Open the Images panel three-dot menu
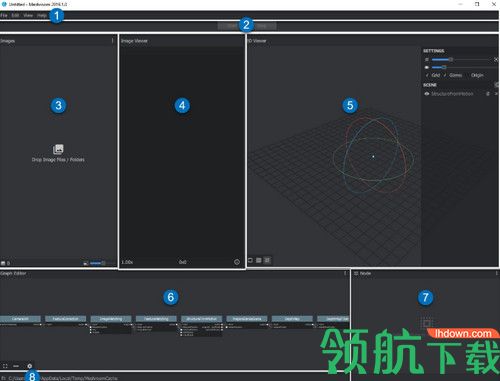The width and height of the screenshot is (500, 381). point(112,41)
